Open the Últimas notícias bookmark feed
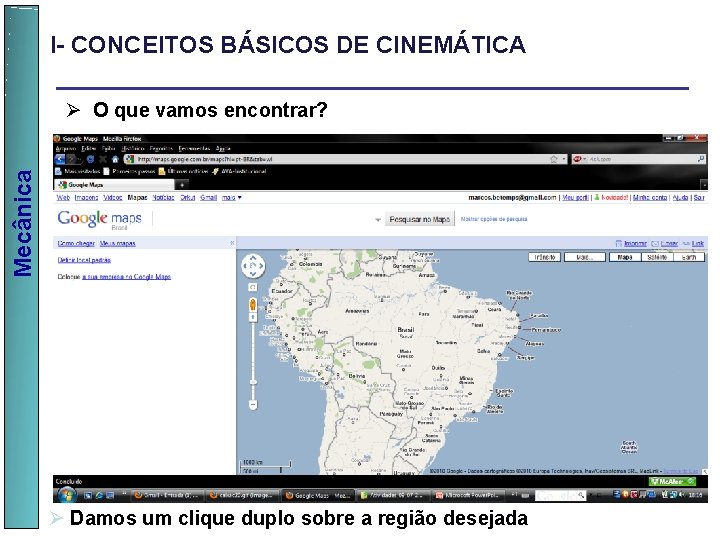 [x=183, y=171]
